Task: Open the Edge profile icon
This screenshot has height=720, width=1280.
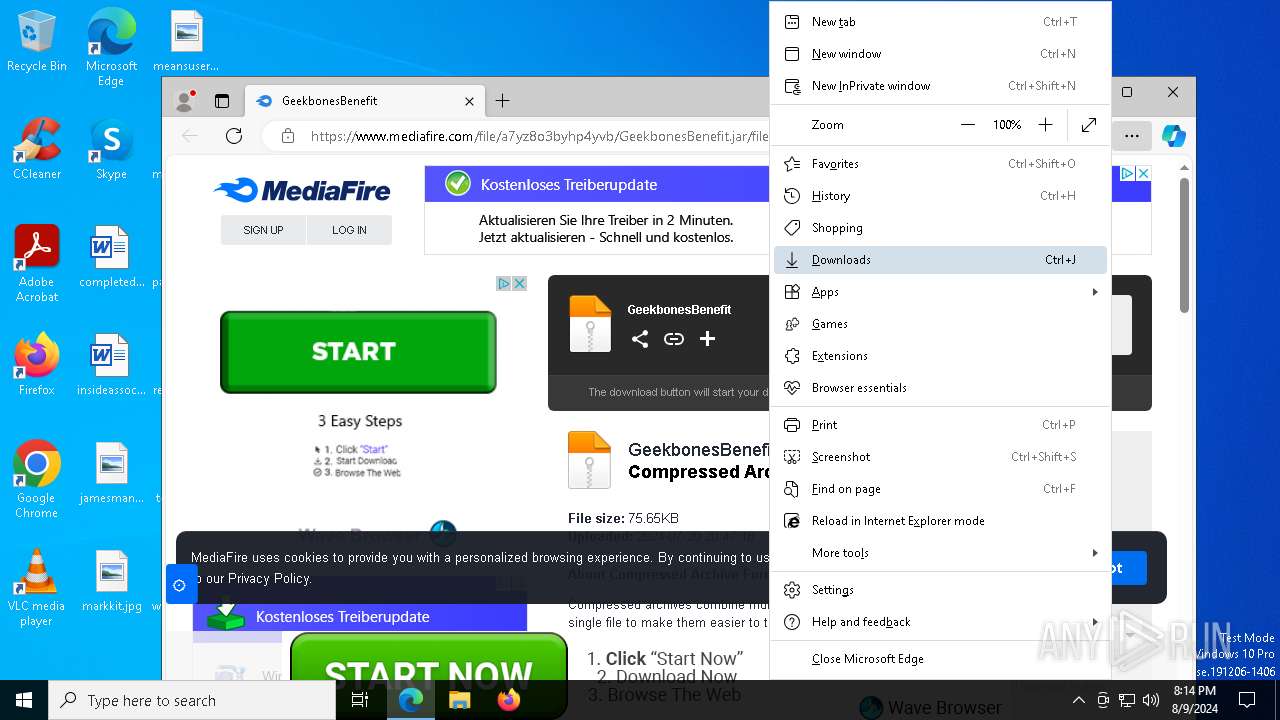Action: tap(185, 101)
